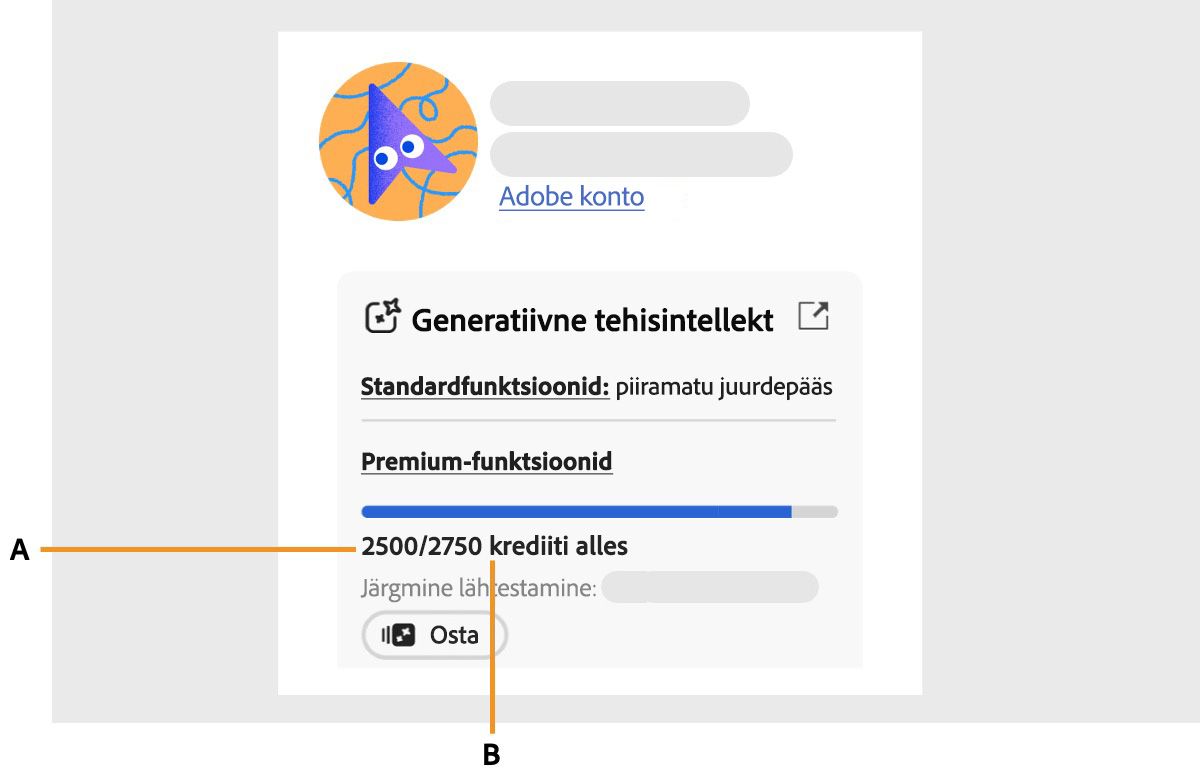Click the pin mark on the generative AI icon

(391, 306)
